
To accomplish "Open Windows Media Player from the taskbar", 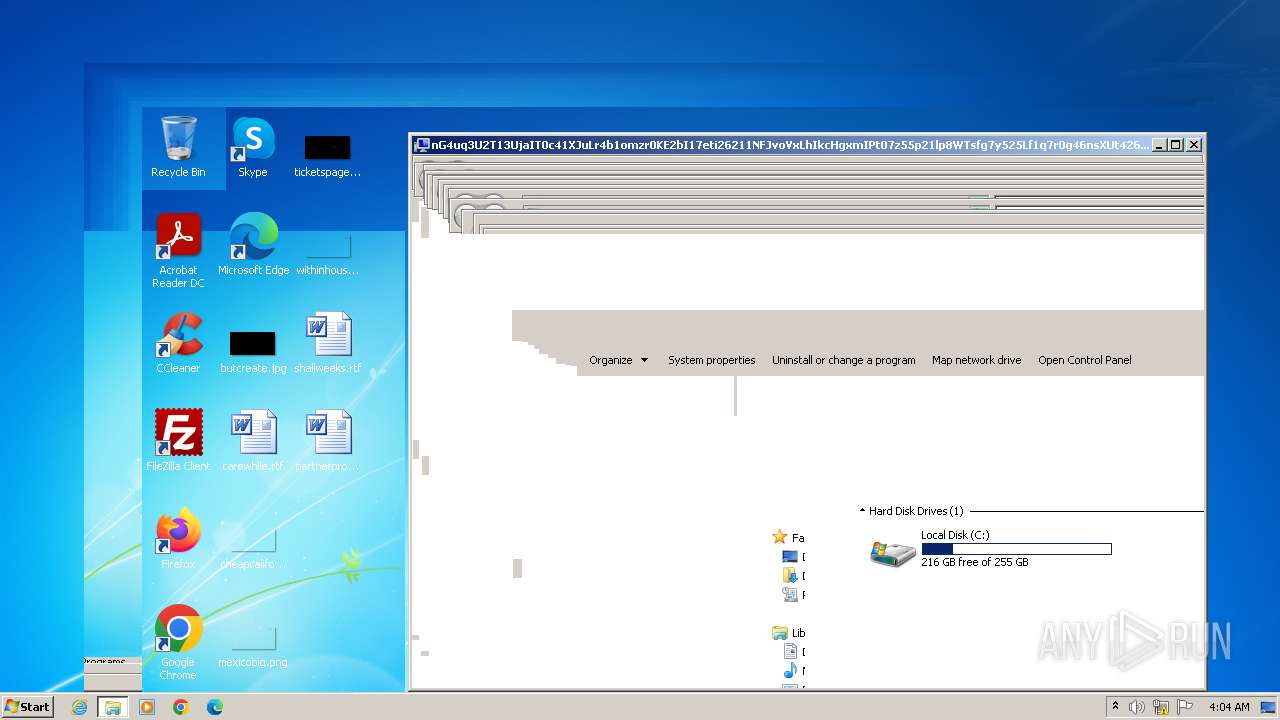I will pos(147,707).
